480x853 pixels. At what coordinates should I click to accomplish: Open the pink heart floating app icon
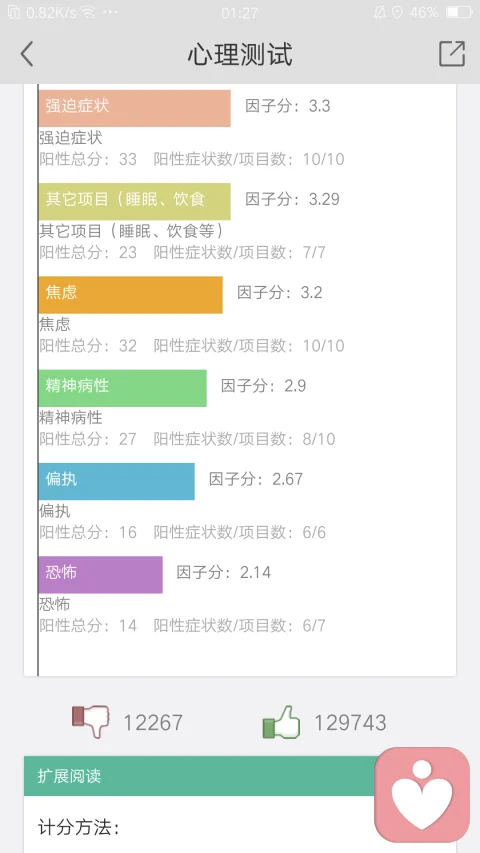click(x=422, y=794)
